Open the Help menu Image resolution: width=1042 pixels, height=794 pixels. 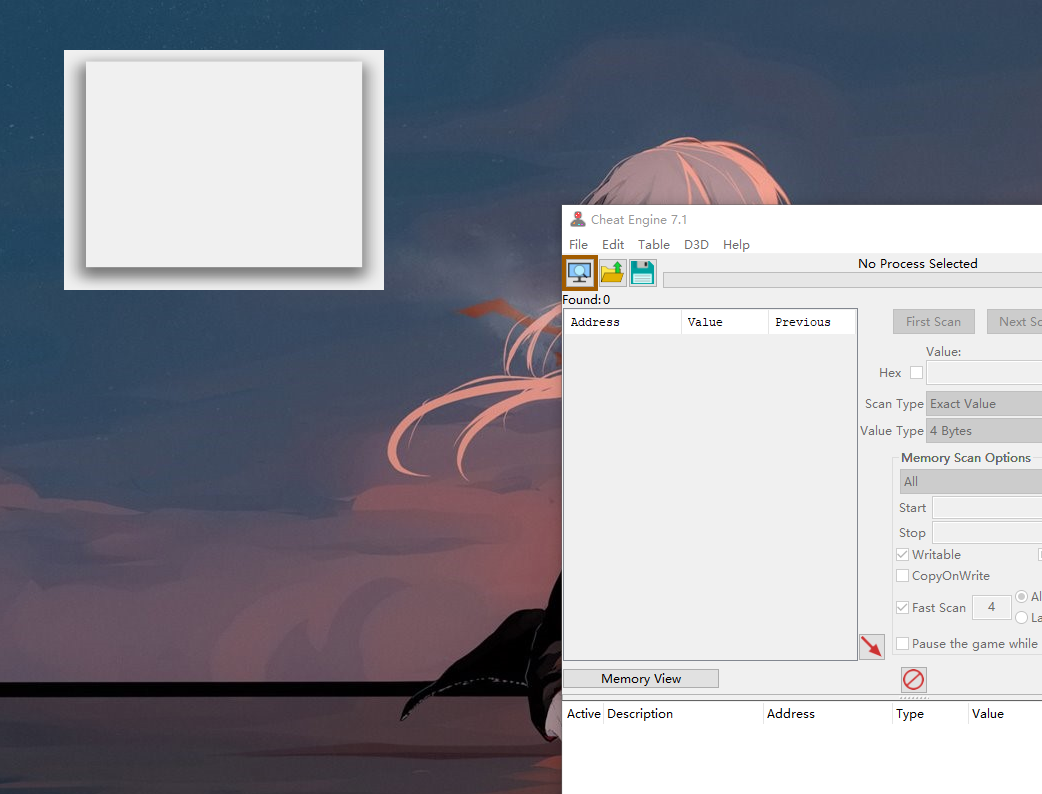[736, 245]
